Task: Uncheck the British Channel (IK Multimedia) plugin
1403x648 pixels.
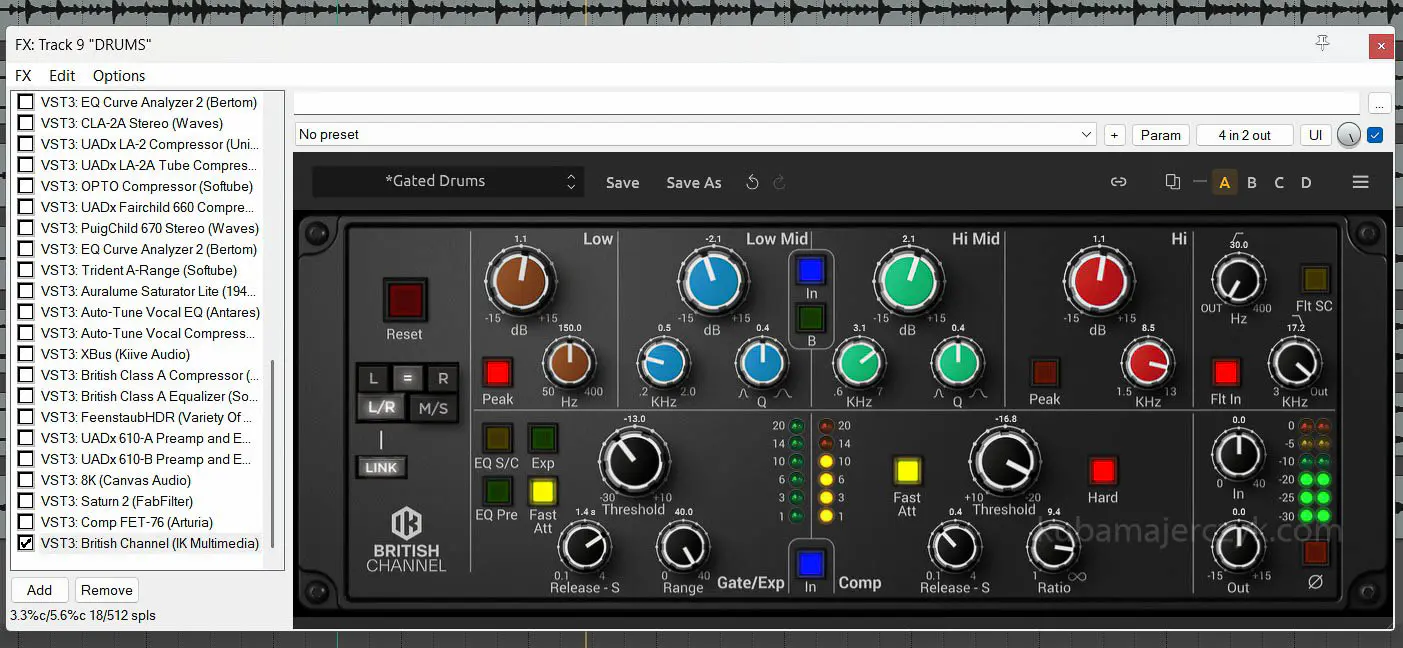Action: (x=26, y=543)
